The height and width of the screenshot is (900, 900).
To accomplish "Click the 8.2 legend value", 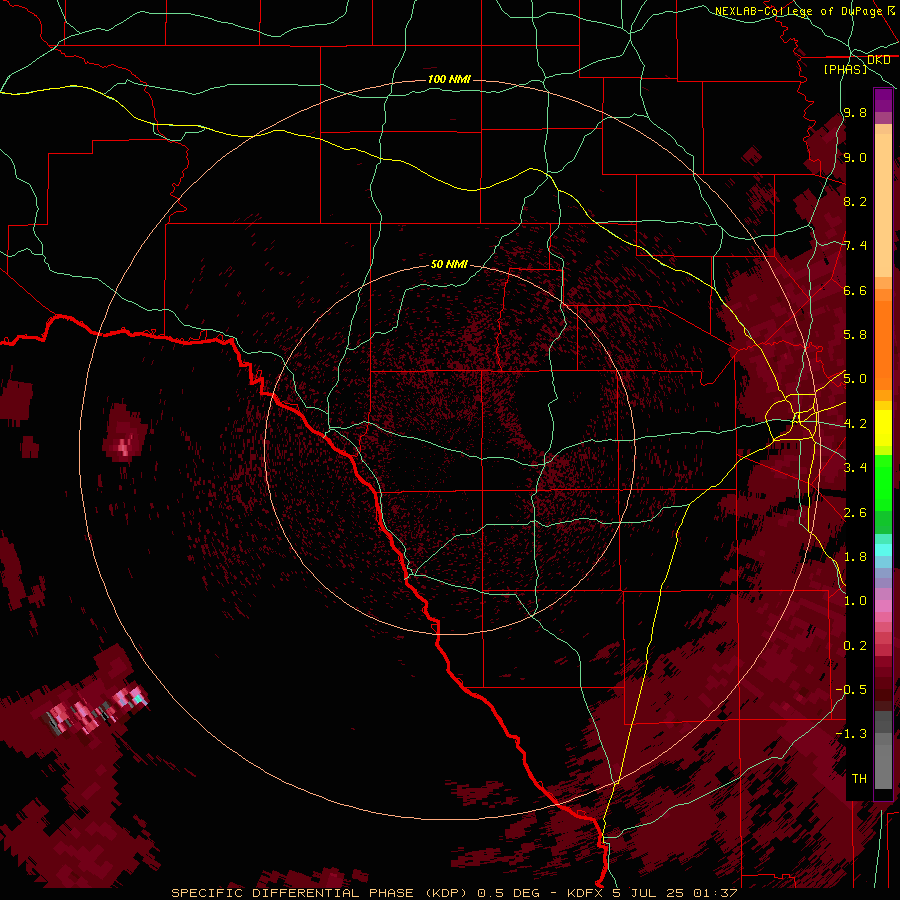I will point(855,202).
